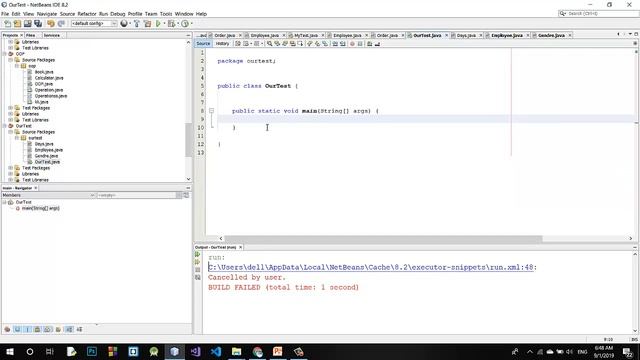Screen dimensions: 640x360
Task: Click the Profile Project toolbar icon
Action: tap(185, 24)
